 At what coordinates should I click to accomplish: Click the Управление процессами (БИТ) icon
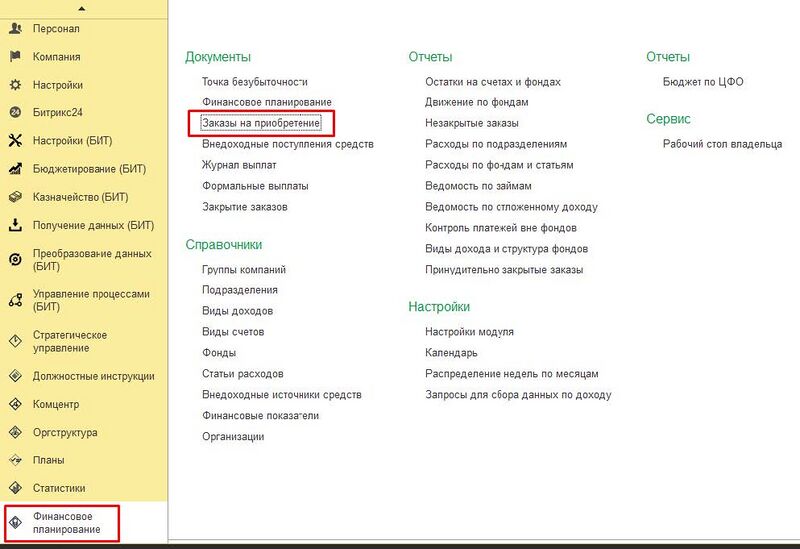pos(15,300)
